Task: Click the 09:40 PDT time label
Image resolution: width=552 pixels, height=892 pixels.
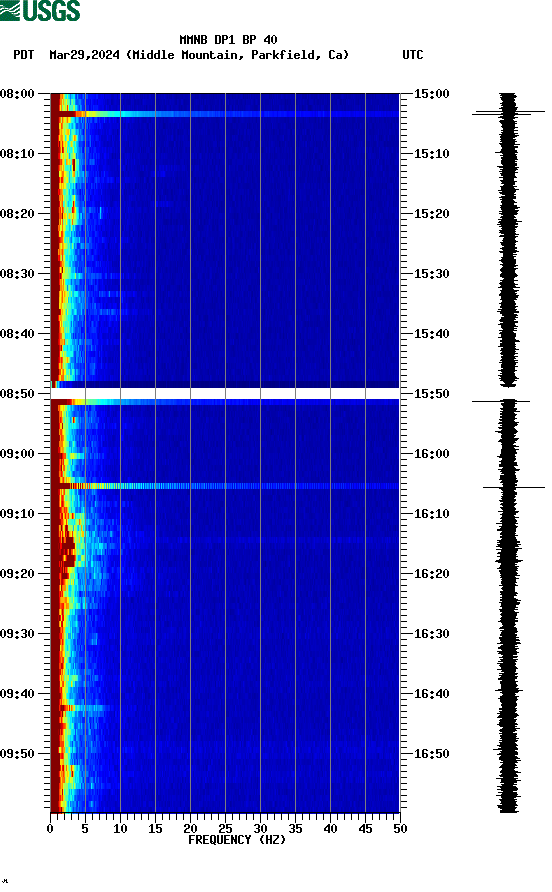Action: [17, 694]
